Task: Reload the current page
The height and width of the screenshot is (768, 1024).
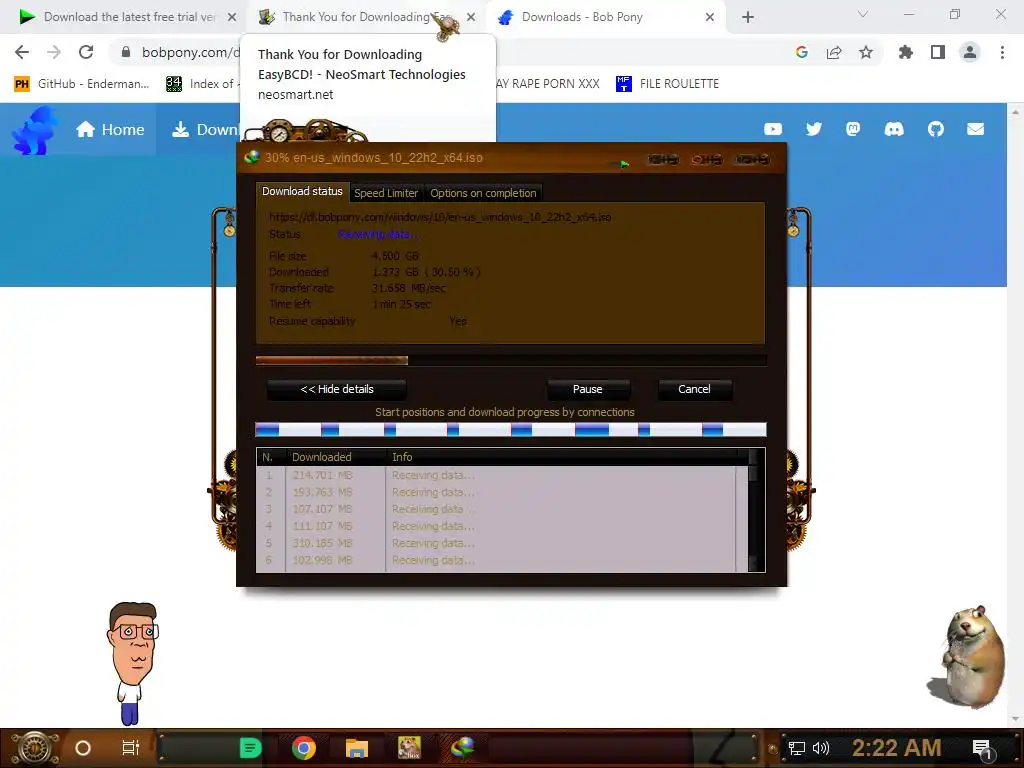Action: click(x=86, y=52)
